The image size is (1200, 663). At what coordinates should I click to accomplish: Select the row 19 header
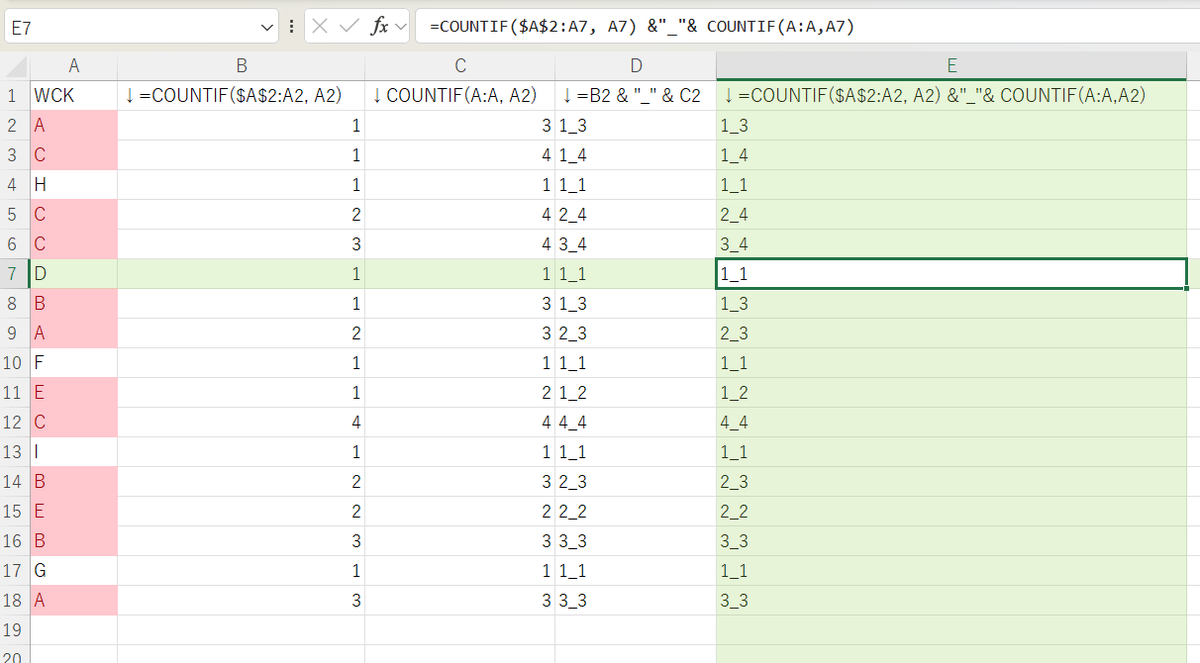tap(16, 630)
